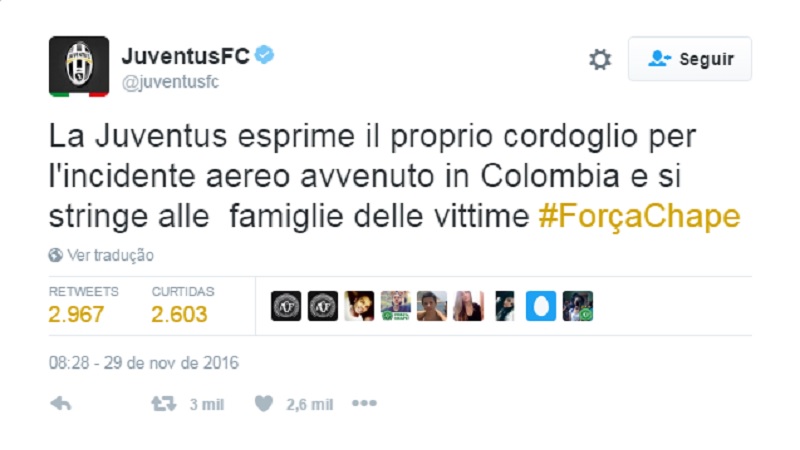This screenshot has width=800, height=450.
Task: Open the JuventusFC account name
Action: coord(186,56)
